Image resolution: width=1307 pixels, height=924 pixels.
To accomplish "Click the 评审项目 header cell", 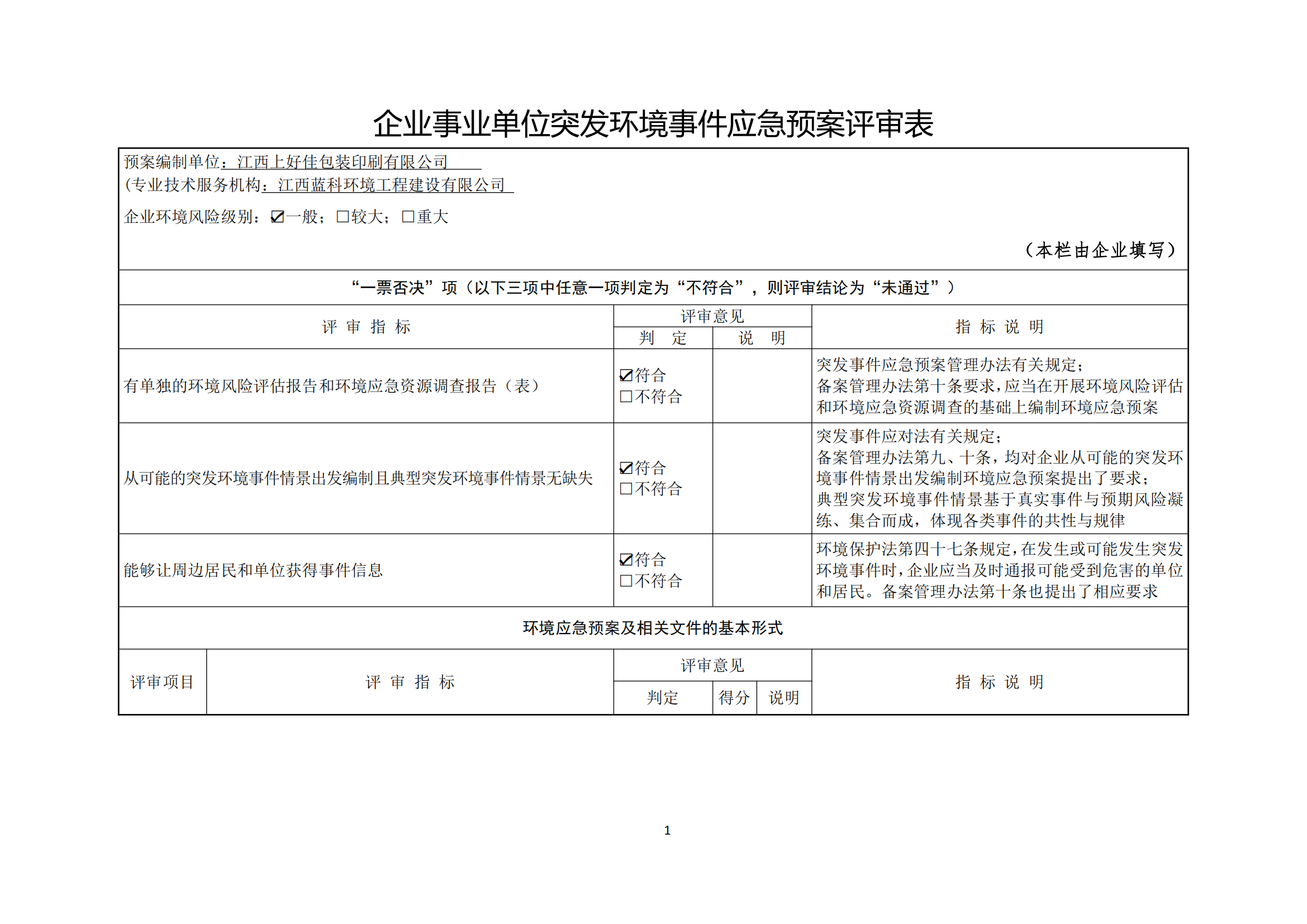I will coord(162,682).
